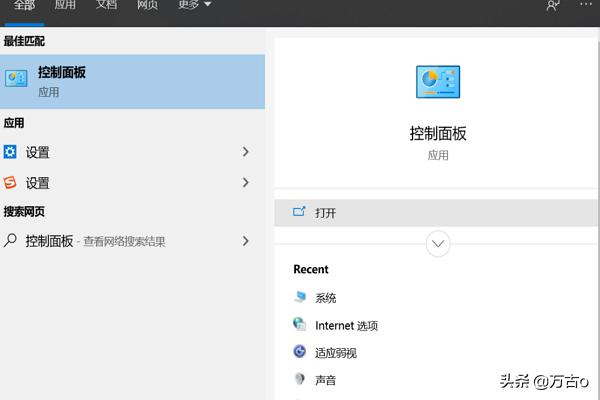The width and height of the screenshot is (600, 400).
Task: Click 打开 to launch Control Panel
Action: pyautogui.click(x=325, y=212)
